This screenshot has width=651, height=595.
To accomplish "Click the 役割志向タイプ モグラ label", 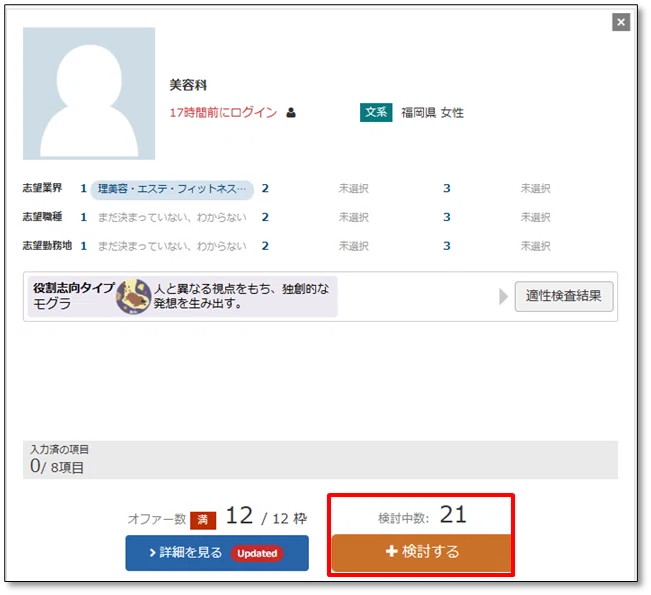I will (x=73, y=296).
